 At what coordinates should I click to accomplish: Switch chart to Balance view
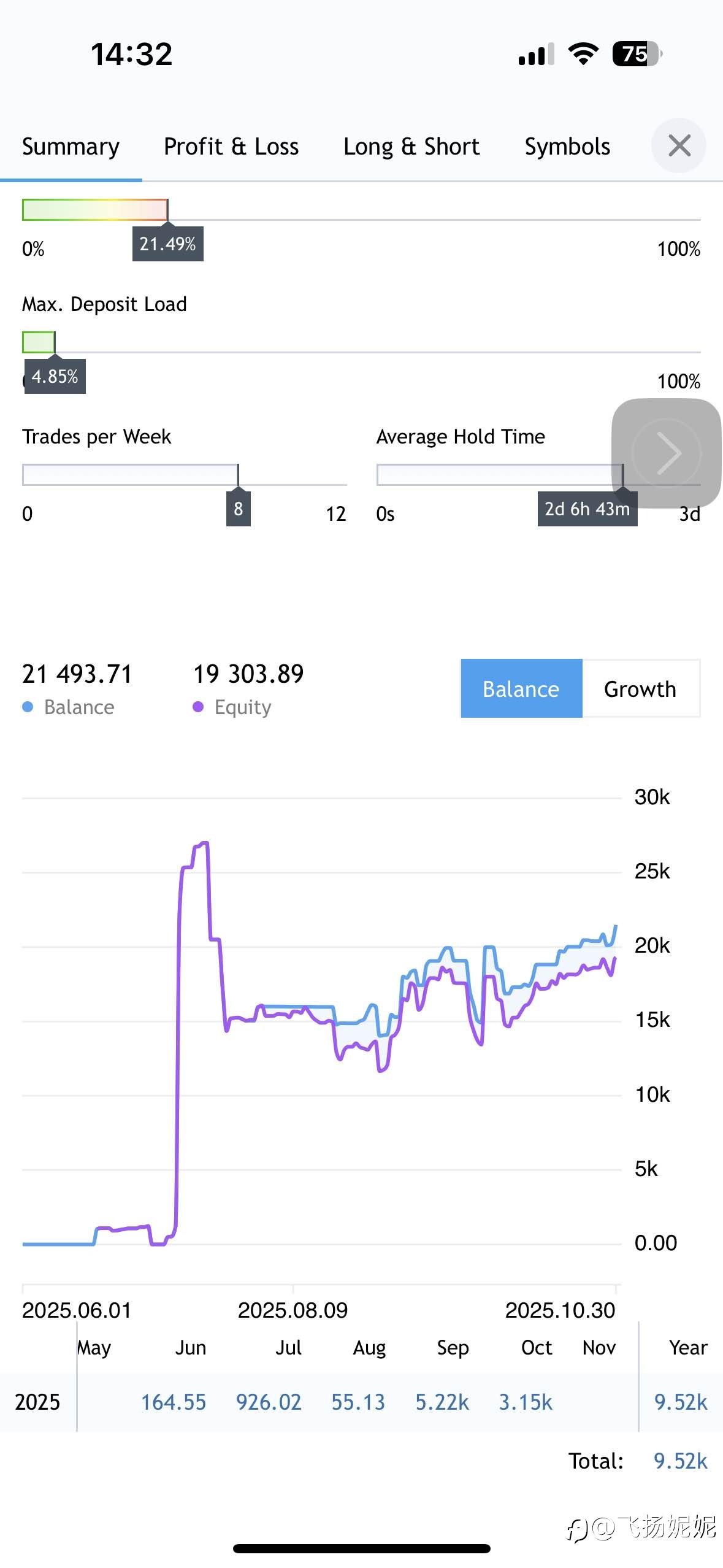pos(521,689)
